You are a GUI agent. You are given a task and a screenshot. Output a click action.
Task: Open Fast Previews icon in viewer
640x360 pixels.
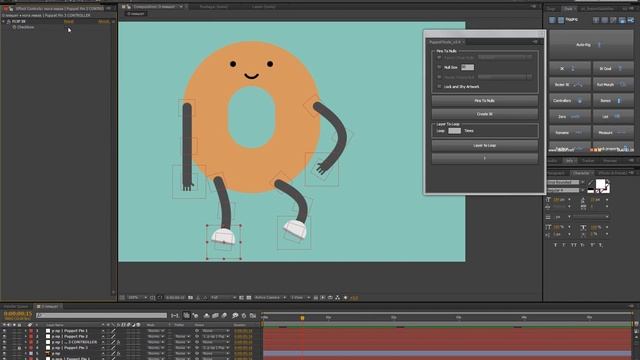(x=323, y=298)
